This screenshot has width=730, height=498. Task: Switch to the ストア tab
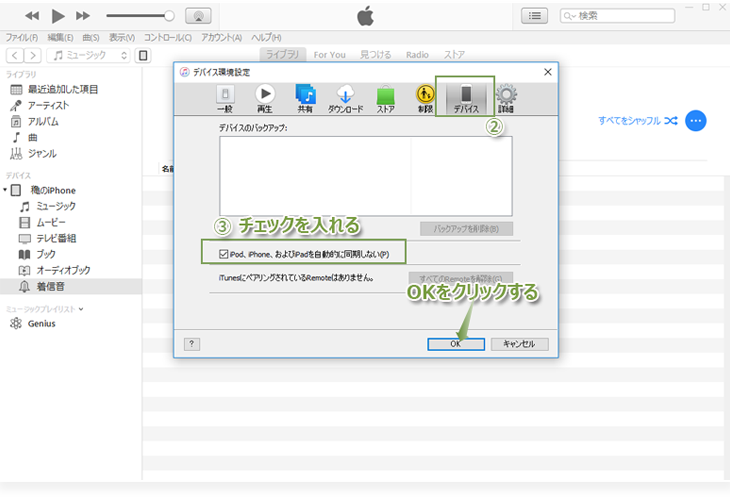(x=454, y=55)
